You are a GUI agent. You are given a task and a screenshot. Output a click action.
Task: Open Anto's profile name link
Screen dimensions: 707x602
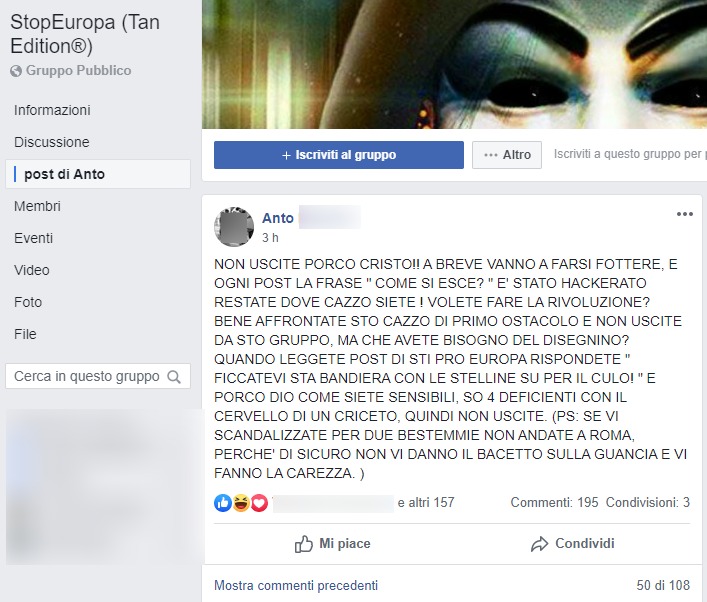278,218
